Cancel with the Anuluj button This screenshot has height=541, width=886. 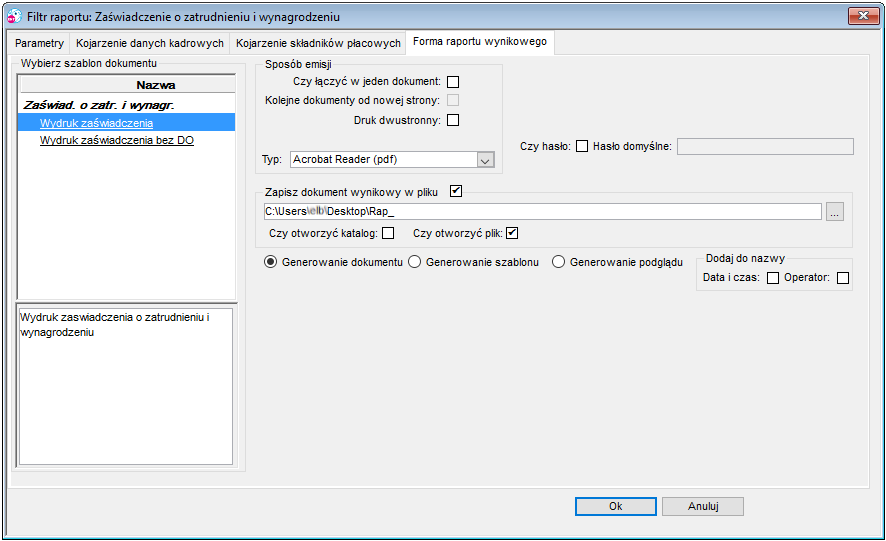[x=703, y=507]
